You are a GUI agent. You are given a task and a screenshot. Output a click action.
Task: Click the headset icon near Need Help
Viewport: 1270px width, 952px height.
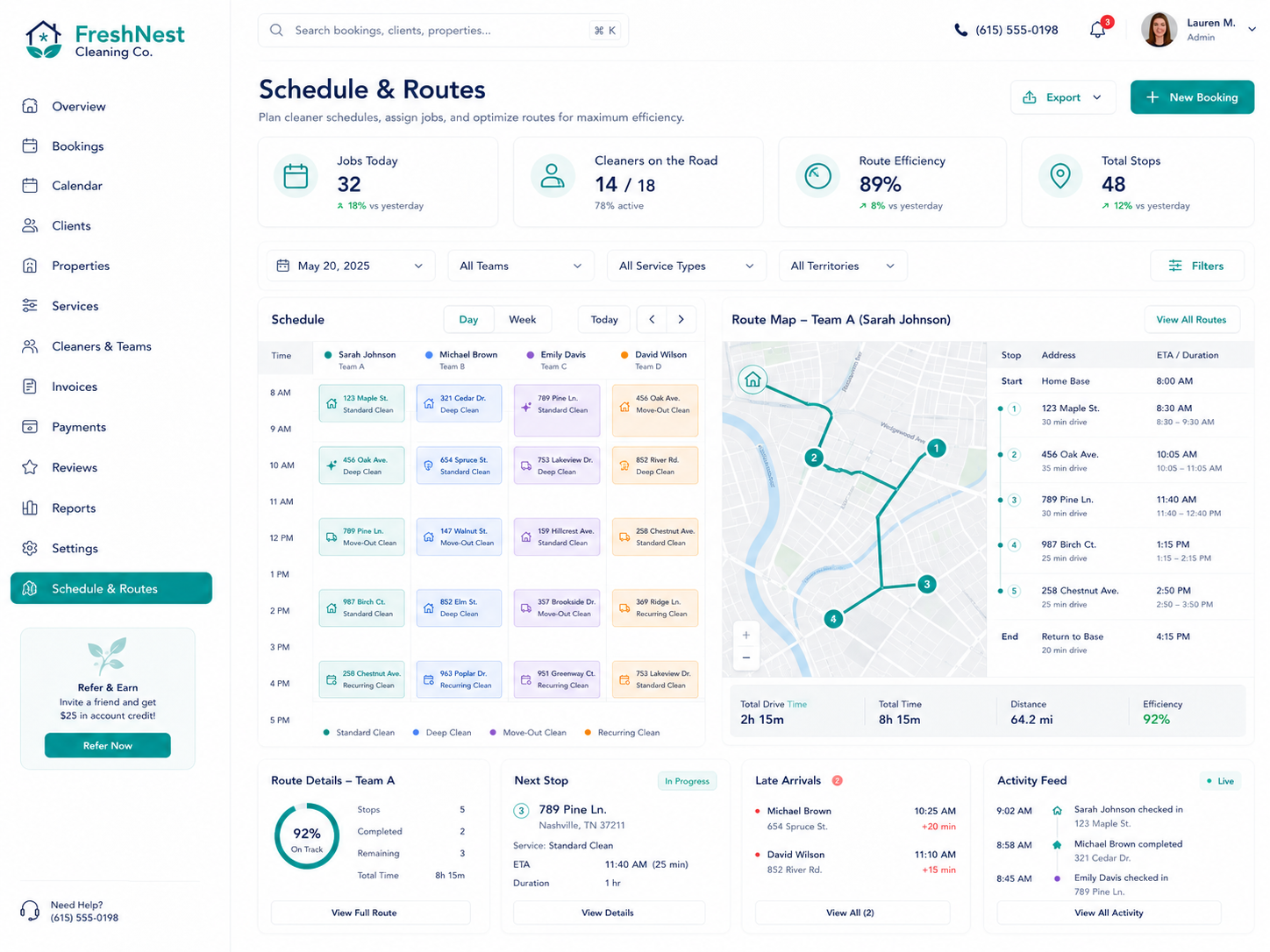30,911
